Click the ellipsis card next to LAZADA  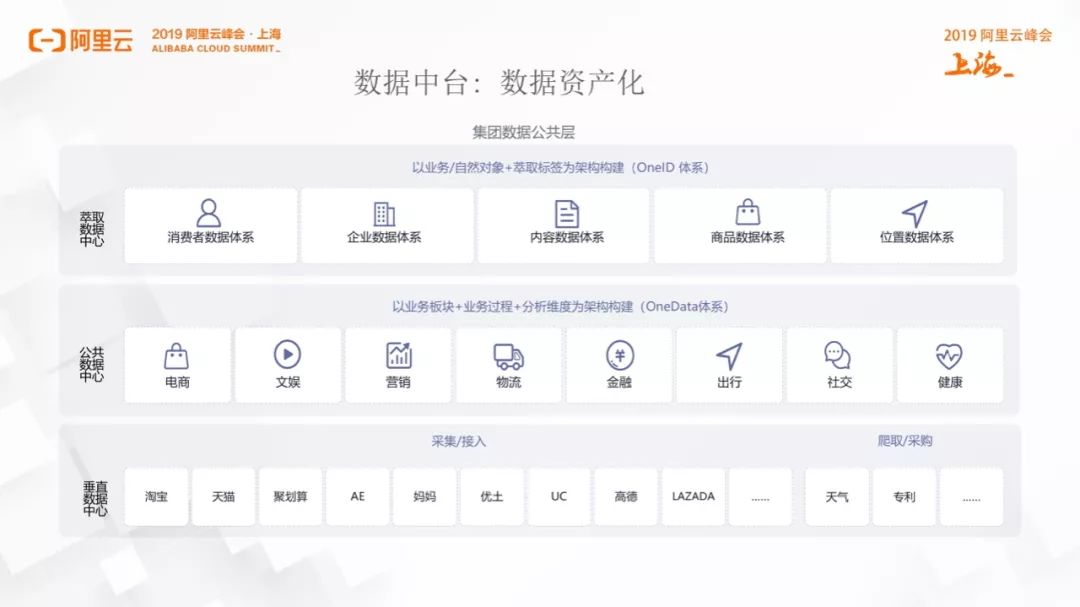pyautogui.click(x=760, y=496)
